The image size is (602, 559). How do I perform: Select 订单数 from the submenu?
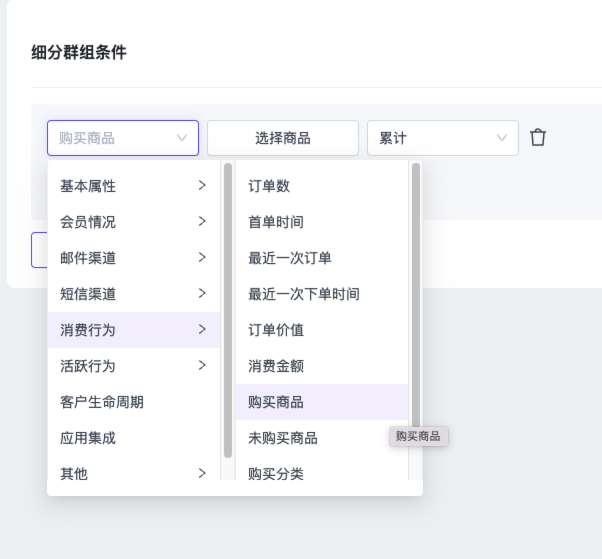(x=320, y=186)
